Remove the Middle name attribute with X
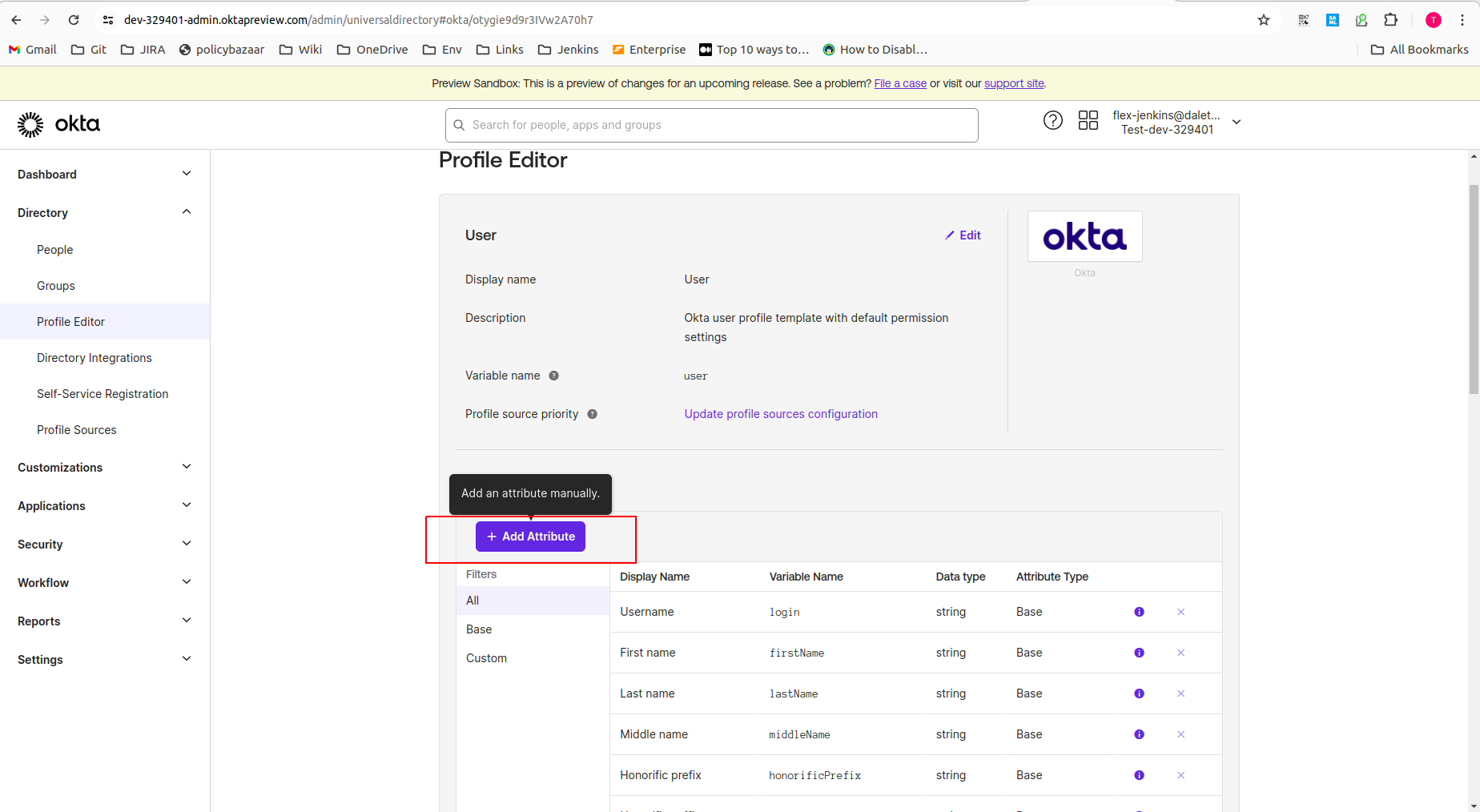This screenshot has width=1480, height=812. coord(1180,734)
